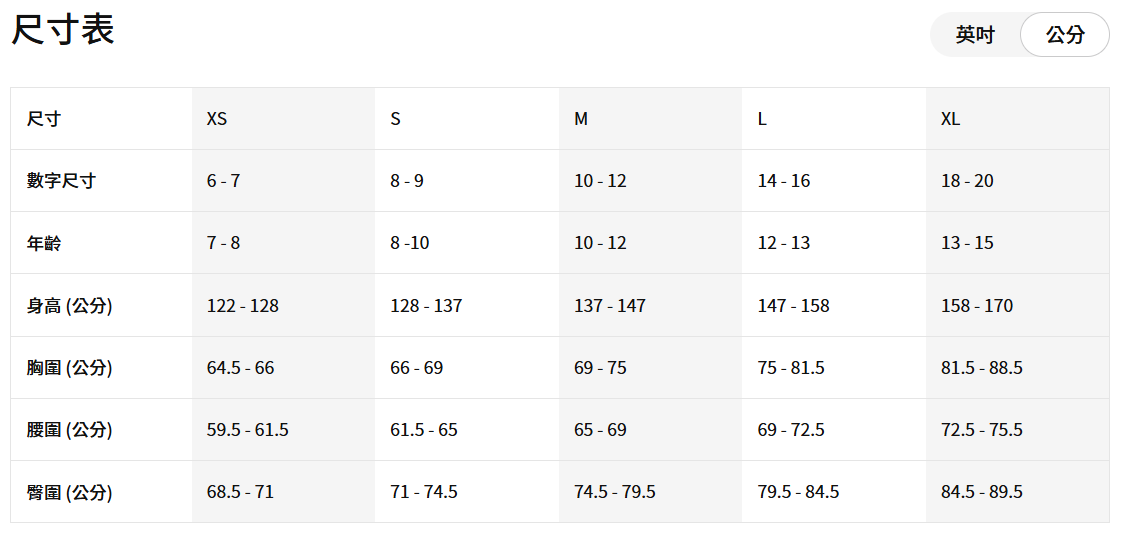
Task: Click the 尺寸 row header cell
Action: click(x=44, y=119)
